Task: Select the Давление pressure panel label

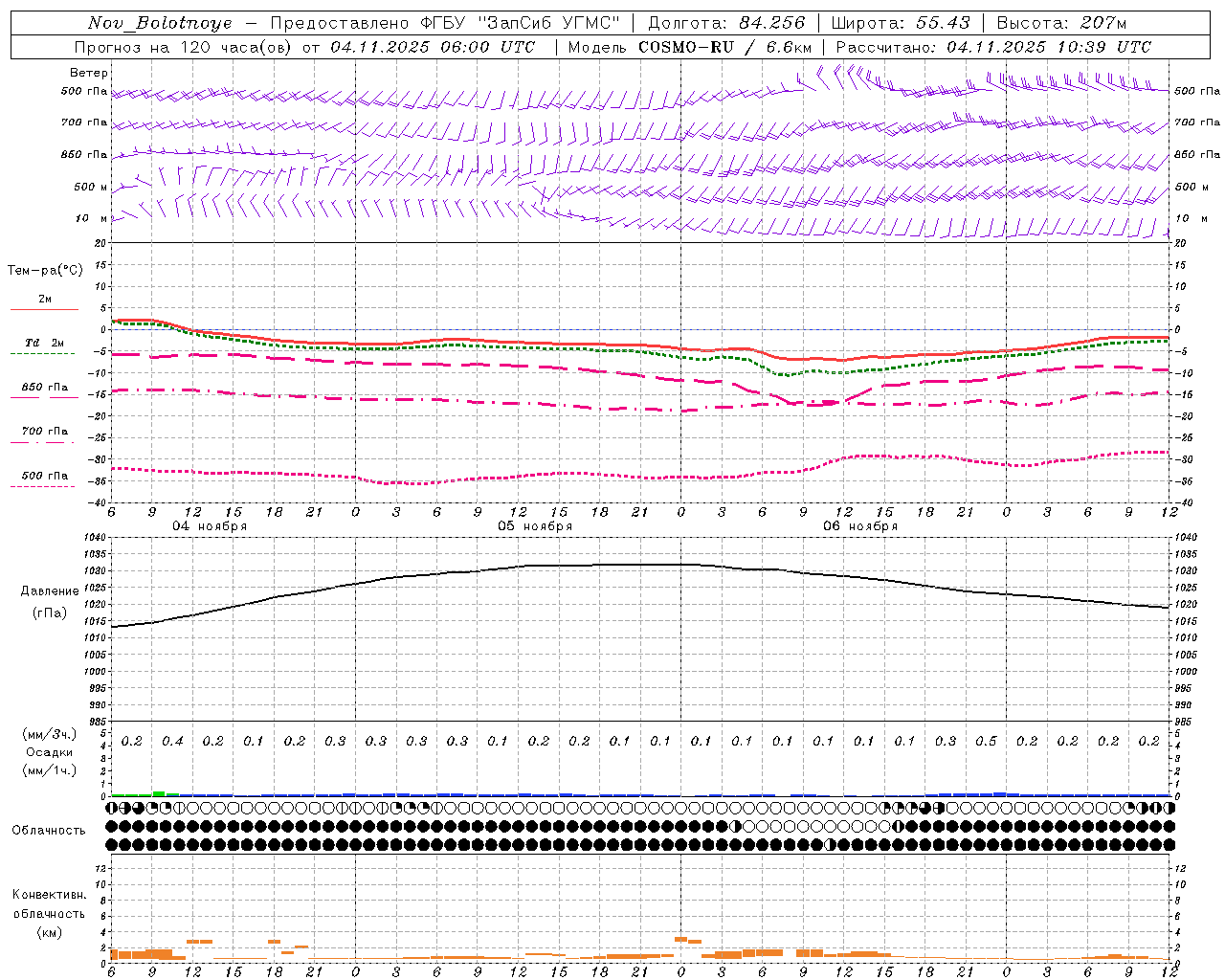Action: [50, 591]
